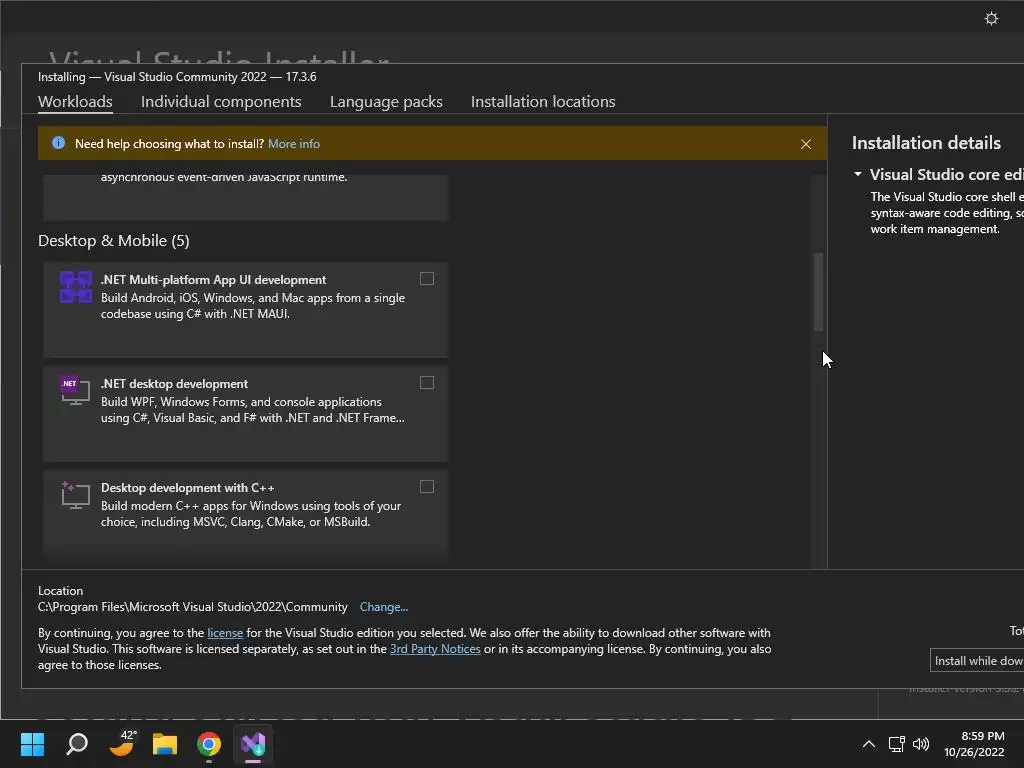
Task: Click the Desktop & Mobile (5) heading
Action: pyautogui.click(x=114, y=240)
